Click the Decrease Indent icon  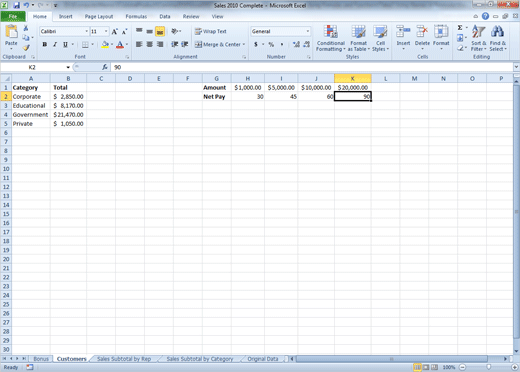(x=174, y=44)
